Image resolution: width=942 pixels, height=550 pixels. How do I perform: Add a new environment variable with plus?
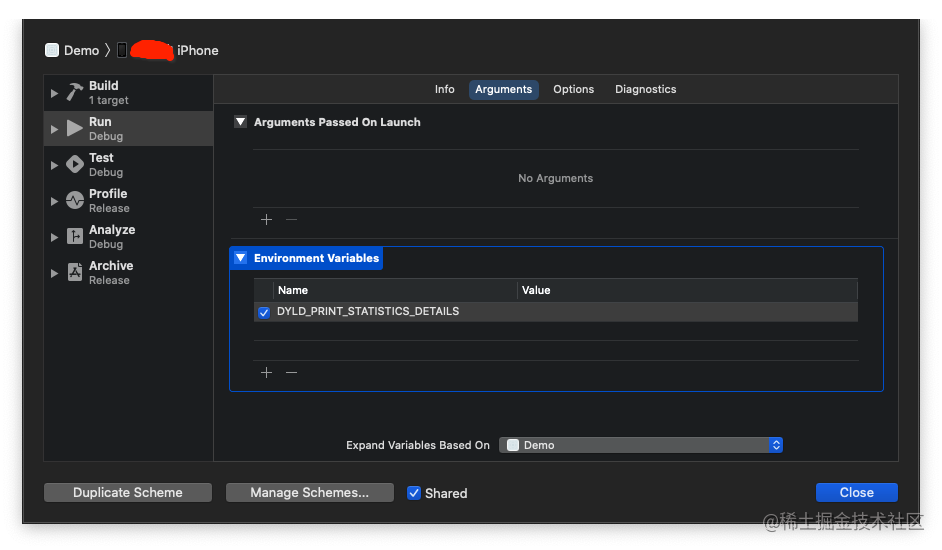point(266,373)
